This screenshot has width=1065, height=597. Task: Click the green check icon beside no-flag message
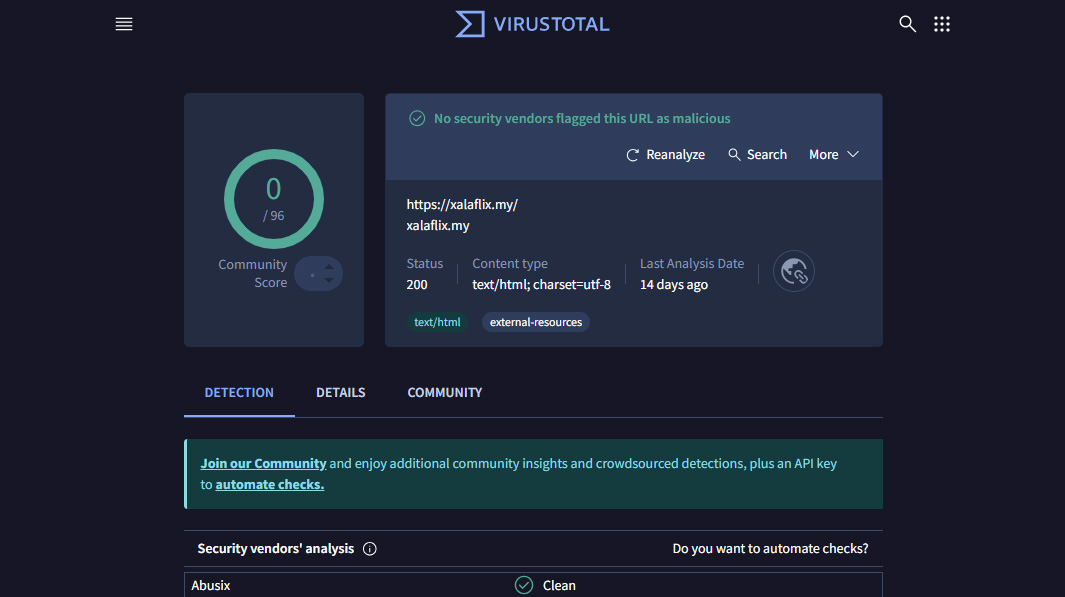click(x=417, y=118)
